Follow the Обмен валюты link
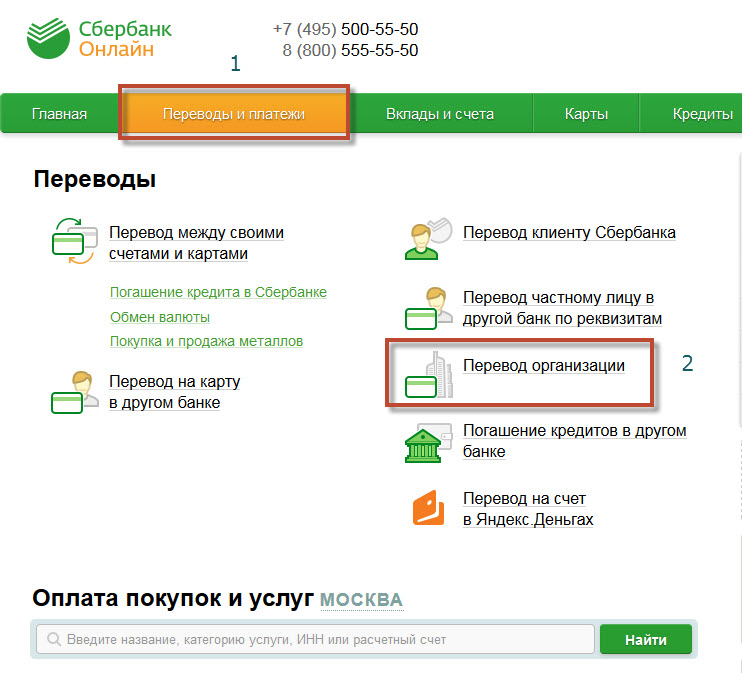This screenshot has height=673, width=742. (160, 317)
